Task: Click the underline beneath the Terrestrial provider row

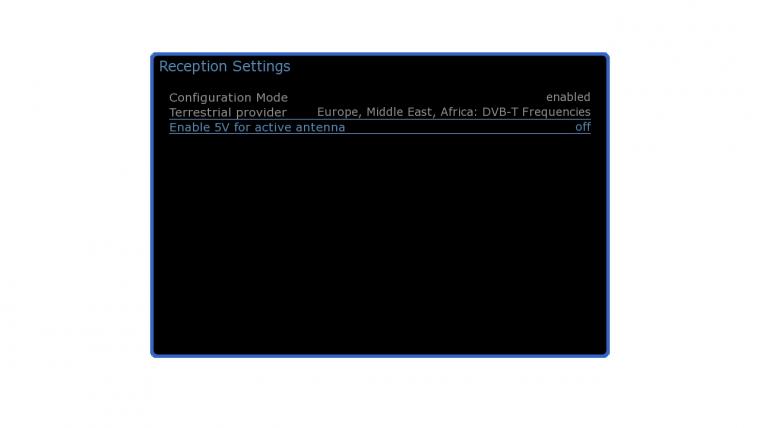Action: point(380,119)
